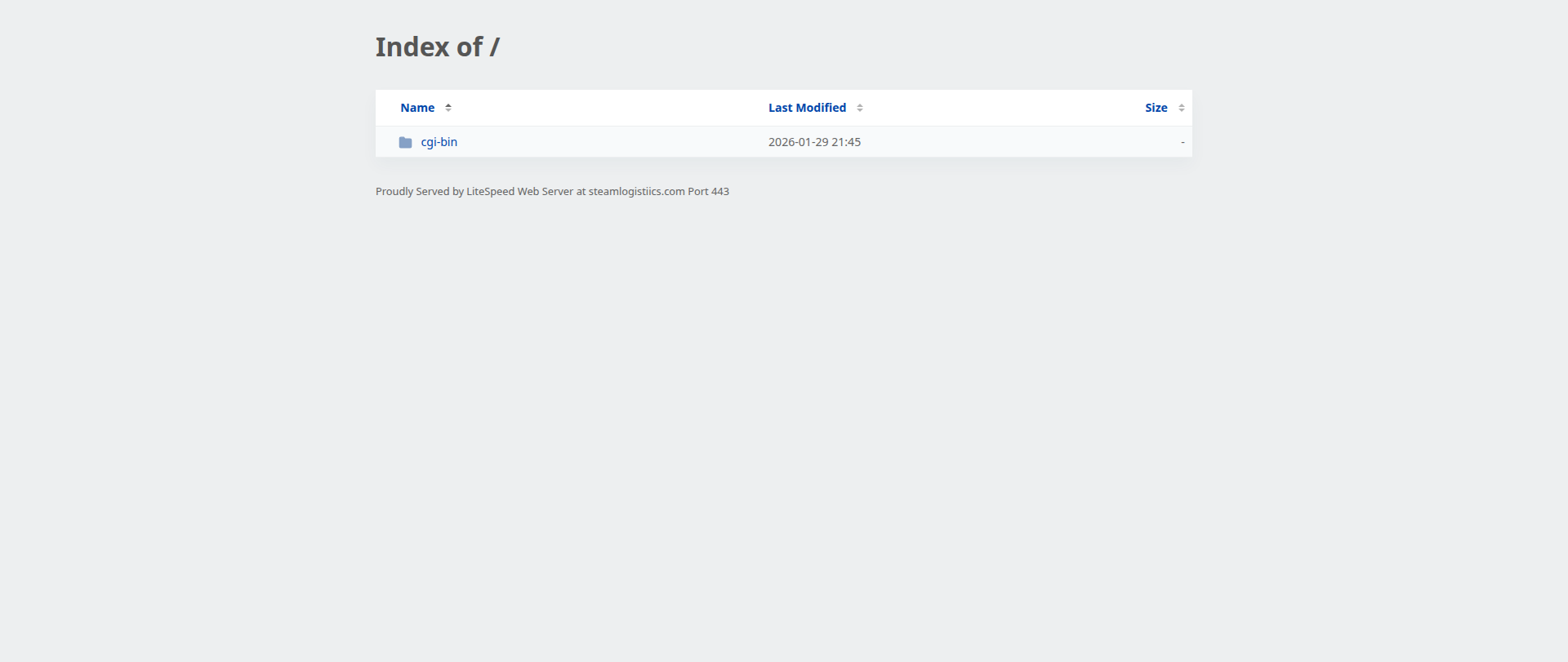Click "Proudly Served by" footer text
Screen dimensions: 1568x662
coord(419,192)
